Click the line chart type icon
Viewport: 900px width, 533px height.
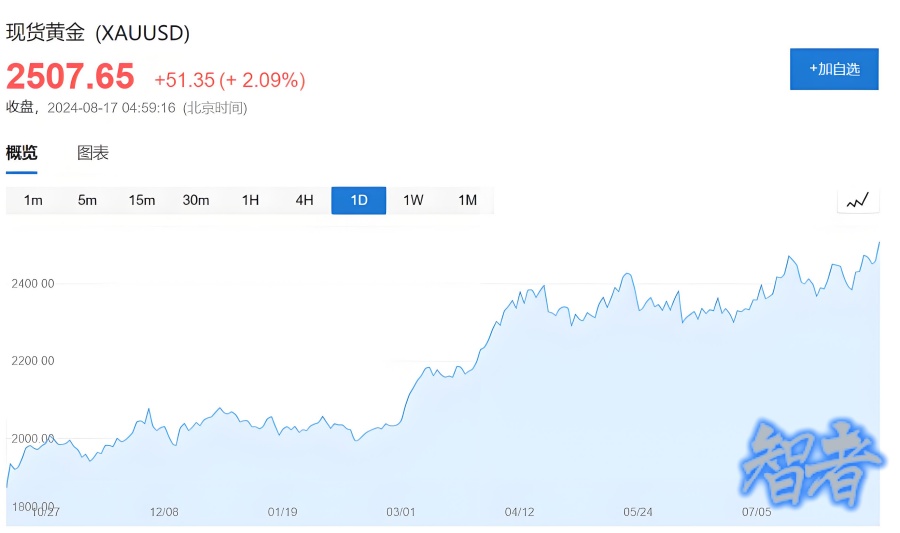[x=857, y=201]
